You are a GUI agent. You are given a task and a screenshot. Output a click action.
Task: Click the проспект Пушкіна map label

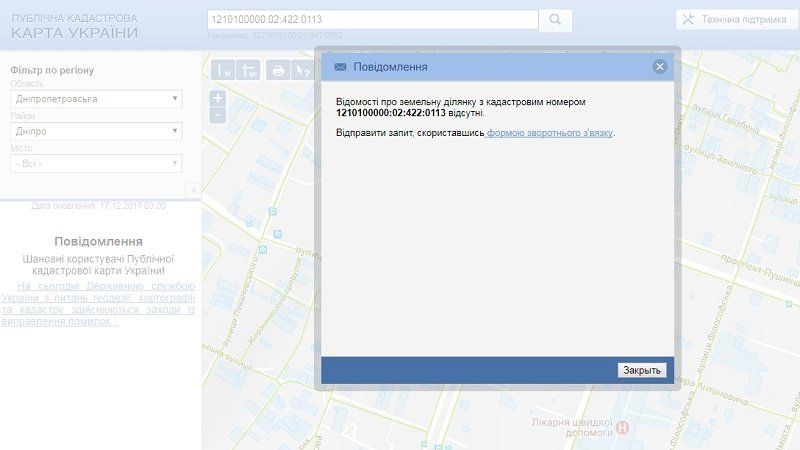[x=761, y=269]
